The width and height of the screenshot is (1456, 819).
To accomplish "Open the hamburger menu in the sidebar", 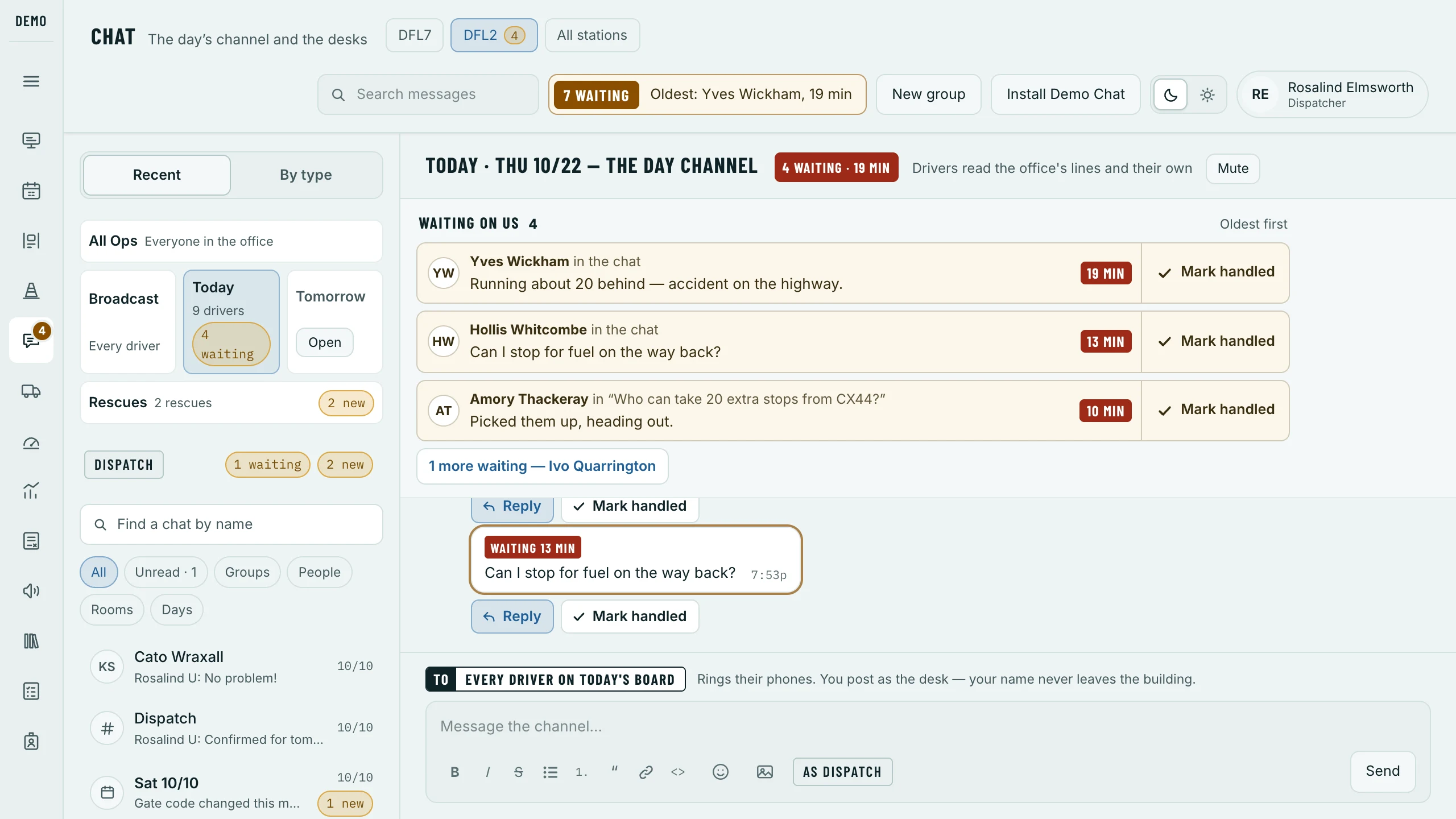I will [x=31, y=81].
